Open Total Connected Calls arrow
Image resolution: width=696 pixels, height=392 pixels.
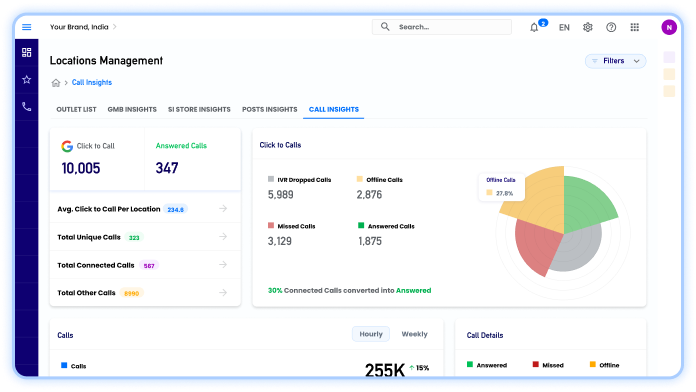223,265
